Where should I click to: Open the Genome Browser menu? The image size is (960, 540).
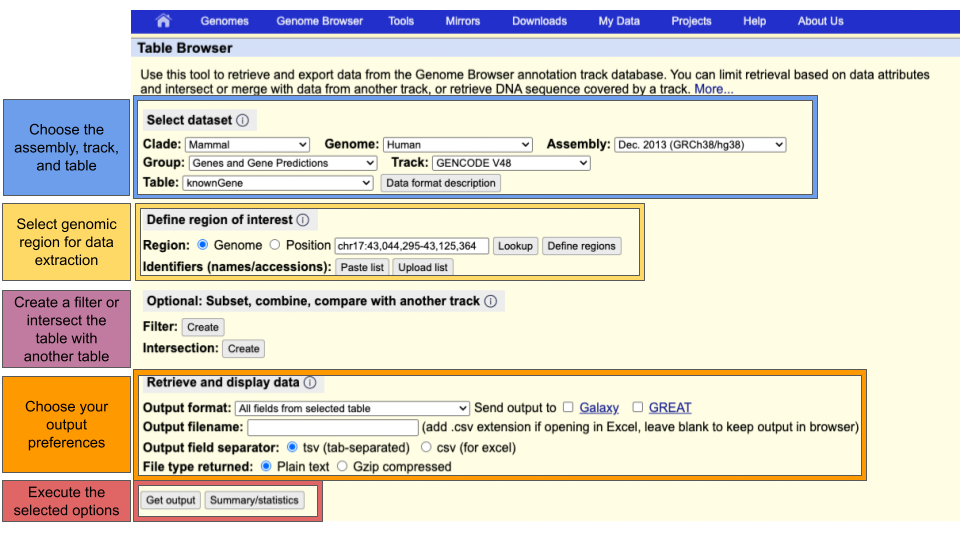point(319,21)
